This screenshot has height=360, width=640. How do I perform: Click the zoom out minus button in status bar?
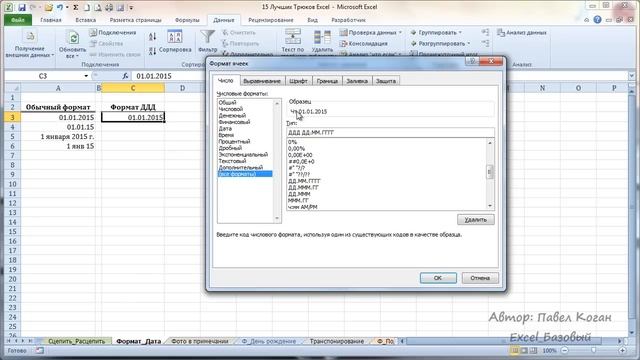(x=565, y=350)
